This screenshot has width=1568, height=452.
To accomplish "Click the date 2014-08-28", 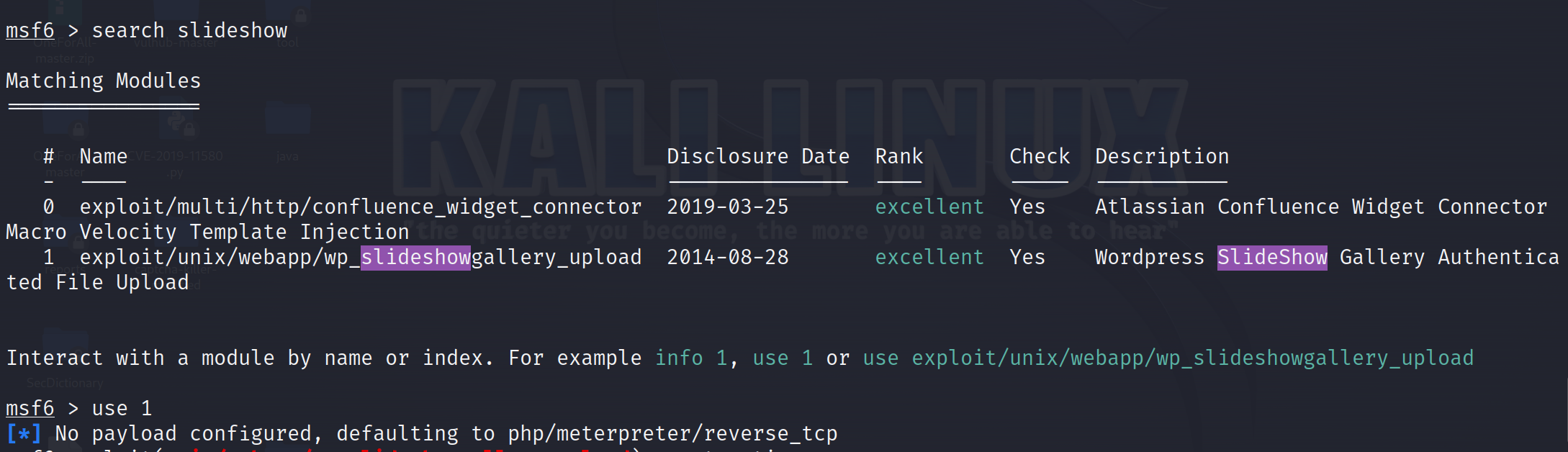I will click(728, 257).
